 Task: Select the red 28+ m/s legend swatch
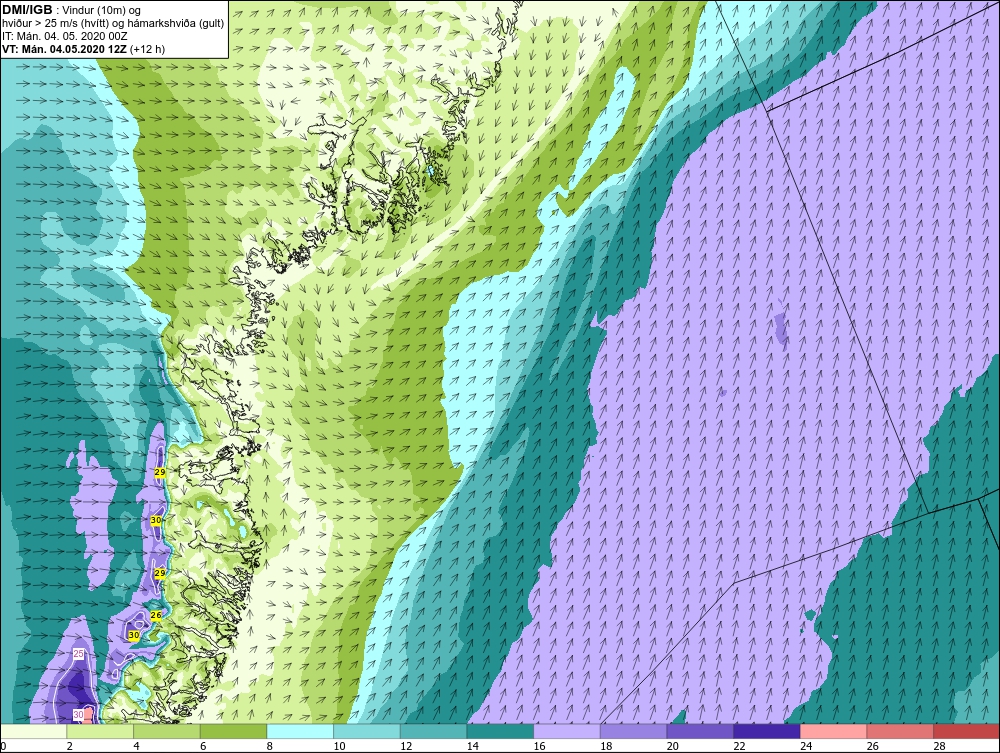click(966, 731)
